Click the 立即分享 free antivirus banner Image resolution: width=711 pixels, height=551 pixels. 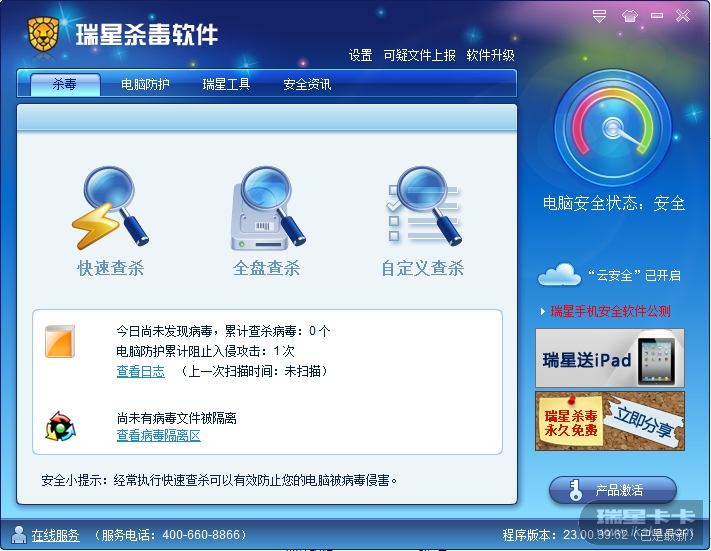click(x=610, y=421)
